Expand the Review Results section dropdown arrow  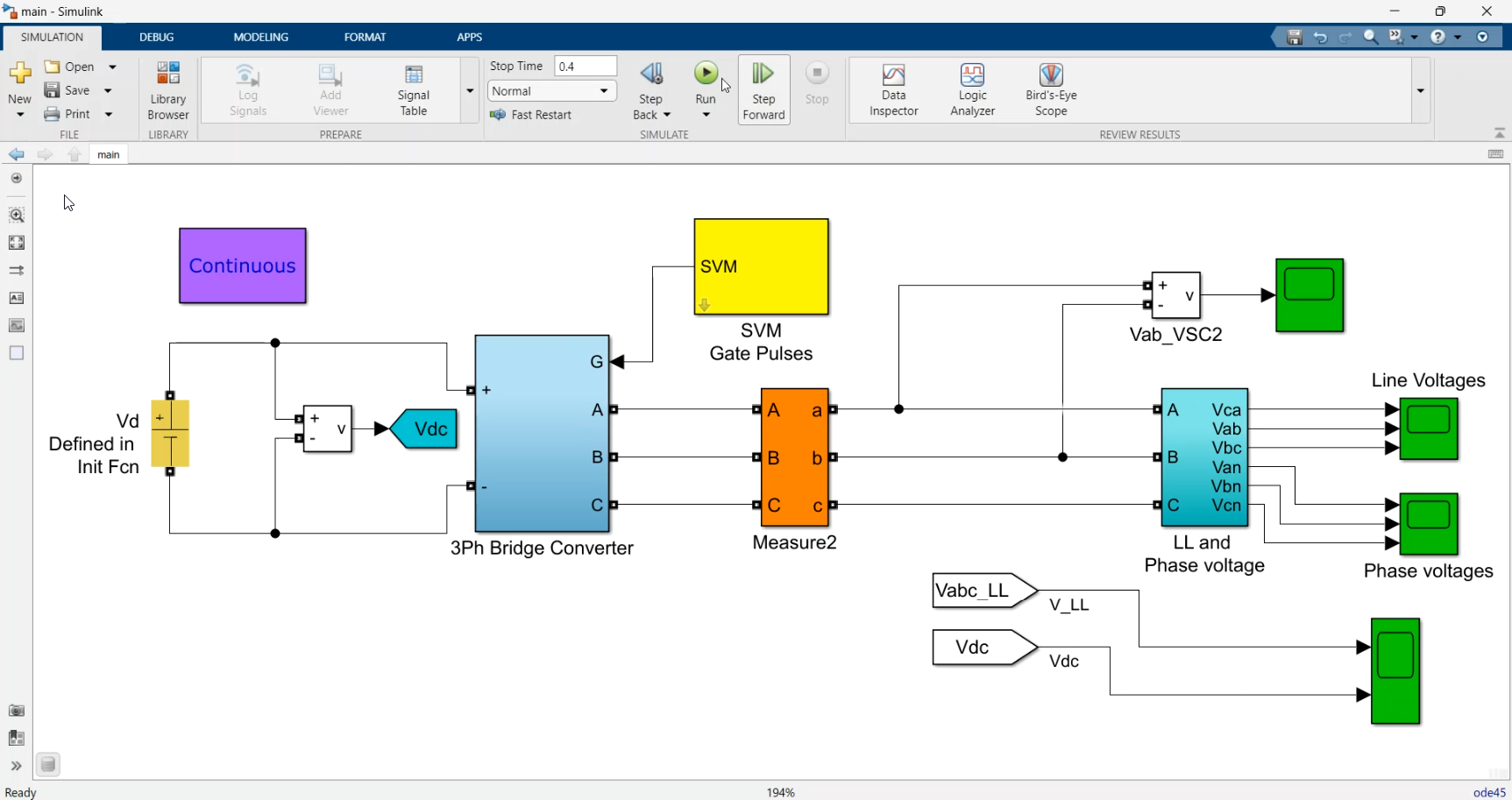click(1421, 90)
